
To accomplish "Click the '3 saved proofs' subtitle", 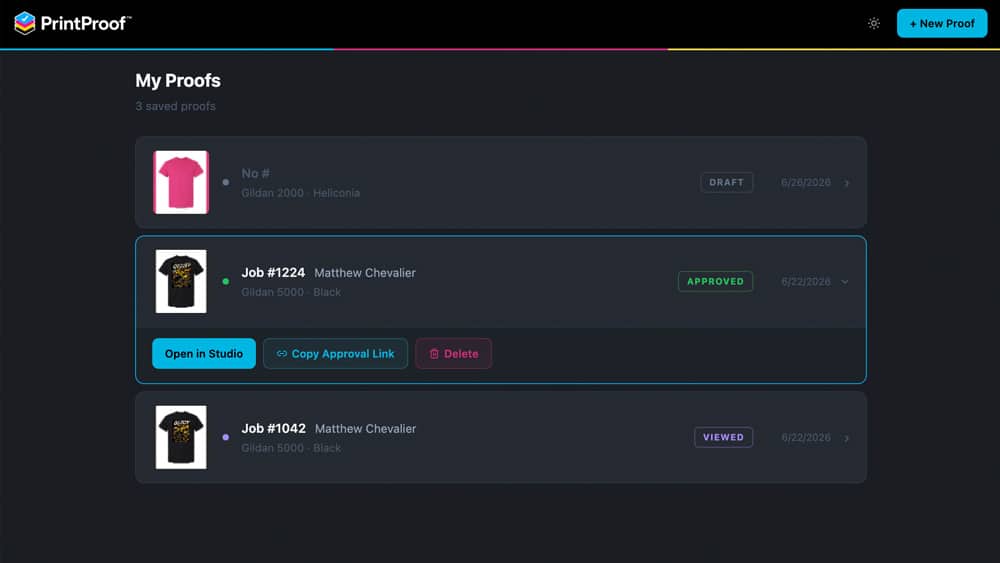I will (x=175, y=106).
